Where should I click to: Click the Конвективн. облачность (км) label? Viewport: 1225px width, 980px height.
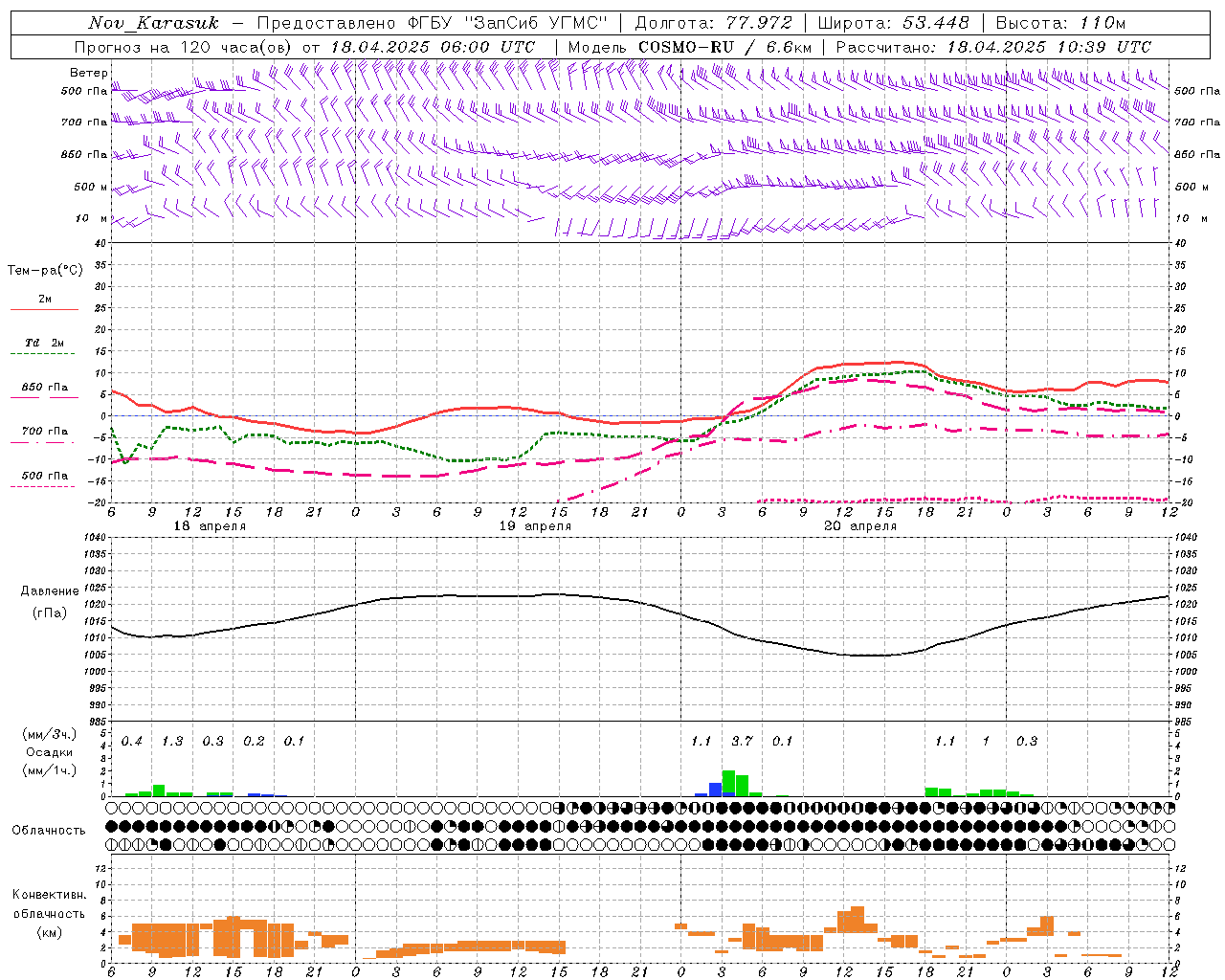[x=49, y=913]
